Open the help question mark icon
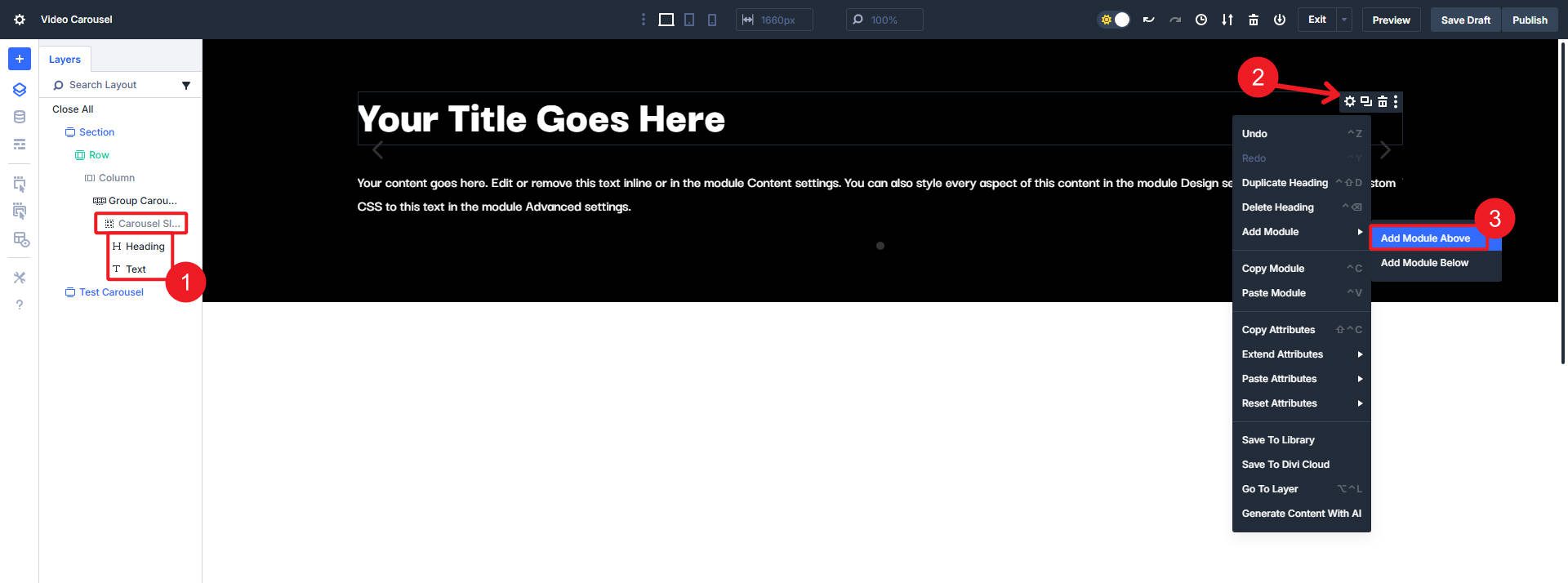 (x=20, y=305)
